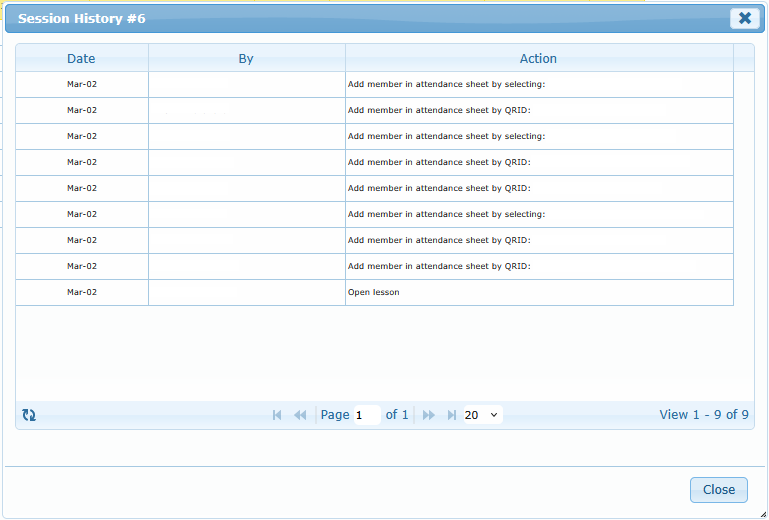Image resolution: width=769 pixels, height=520 pixels.
Task: Click the empty By cell in first row
Action: [x=246, y=84]
